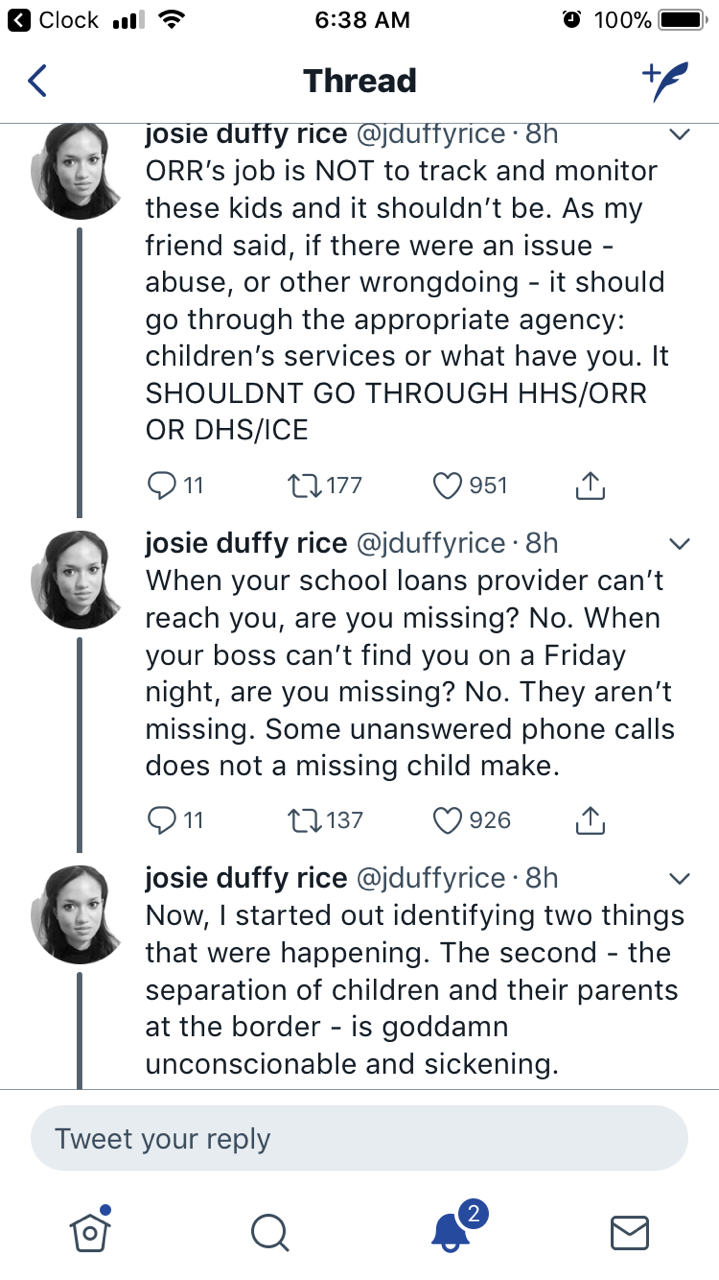Compose a new tweet with feather icon
The width and height of the screenshot is (719, 1280).
tap(664, 81)
